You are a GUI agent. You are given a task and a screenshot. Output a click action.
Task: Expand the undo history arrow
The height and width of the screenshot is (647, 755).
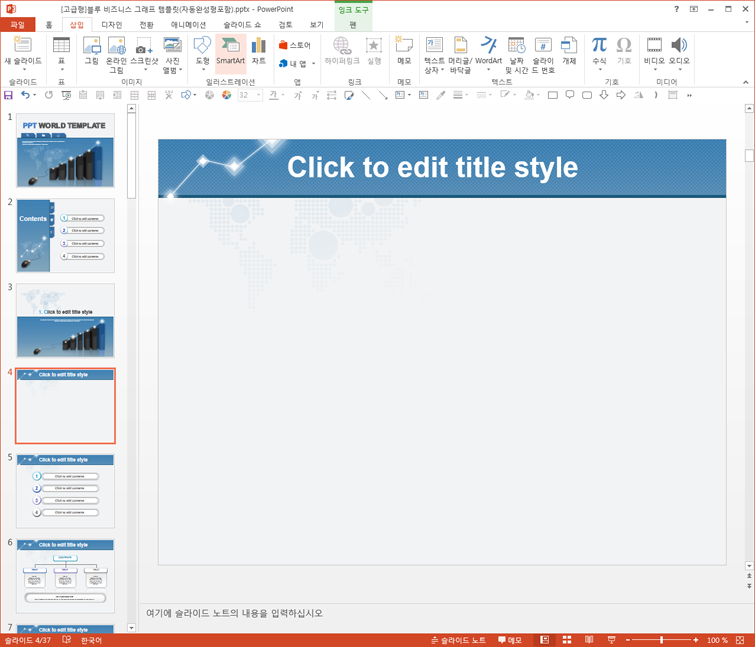click(35, 95)
